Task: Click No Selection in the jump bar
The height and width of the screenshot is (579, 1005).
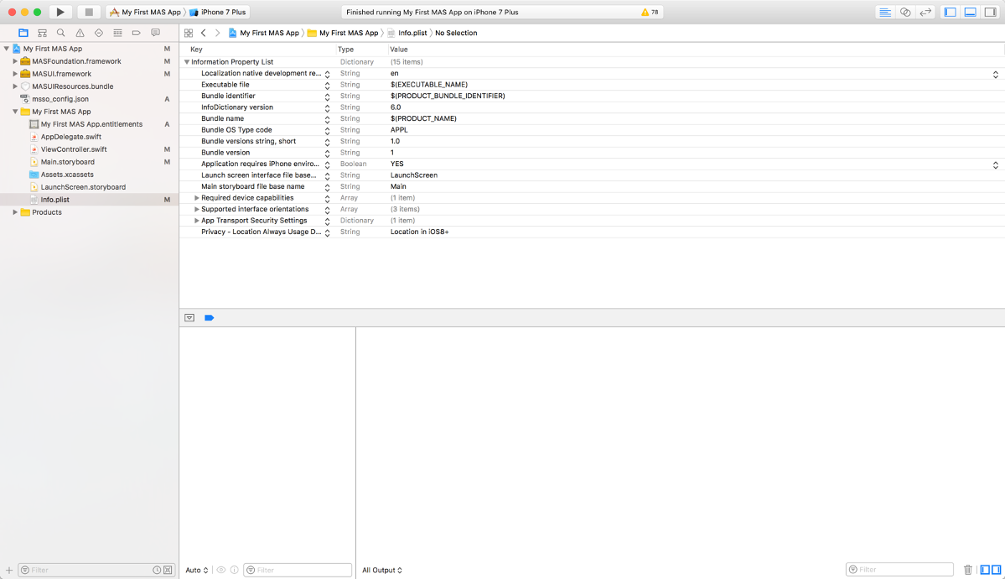Action: pos(456,33)
